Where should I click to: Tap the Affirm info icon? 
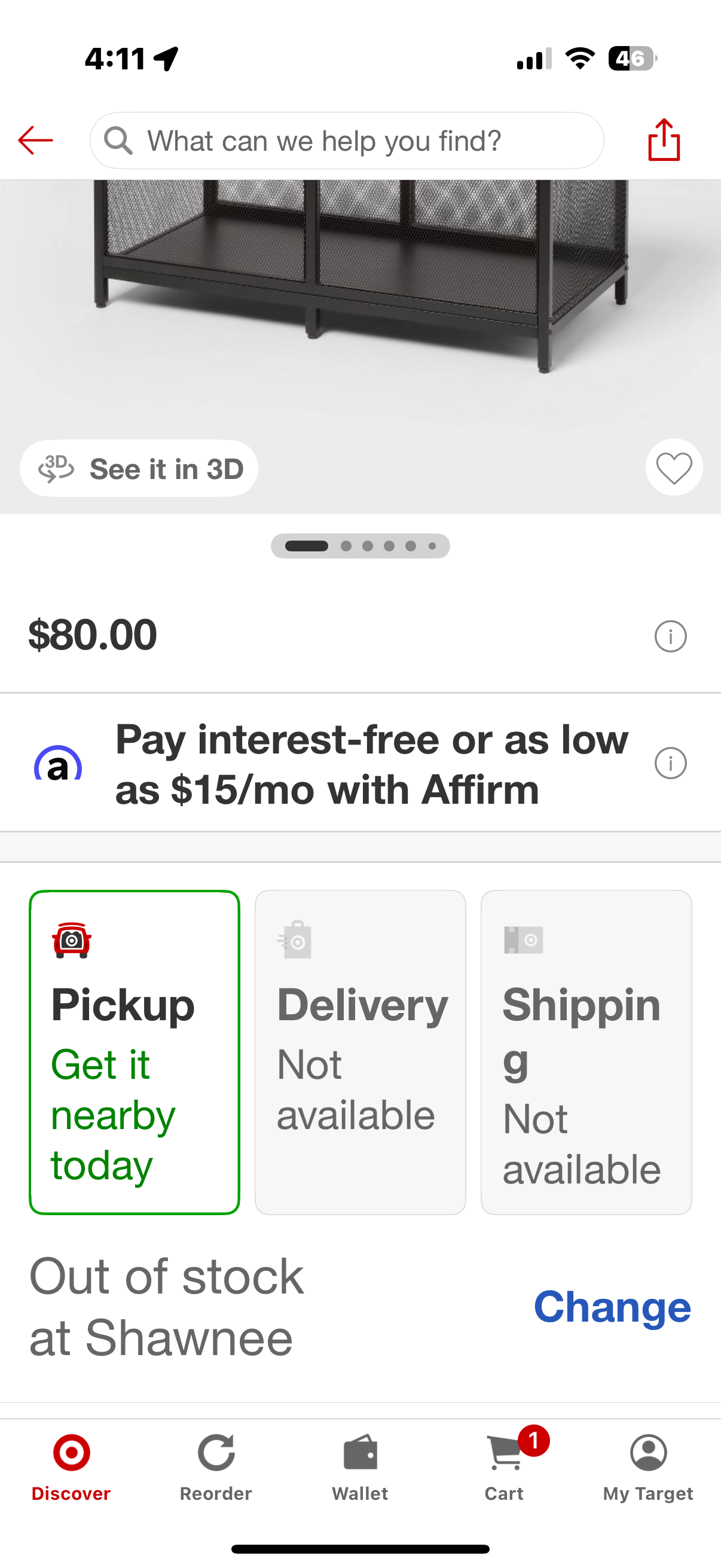tap(670, 762)
